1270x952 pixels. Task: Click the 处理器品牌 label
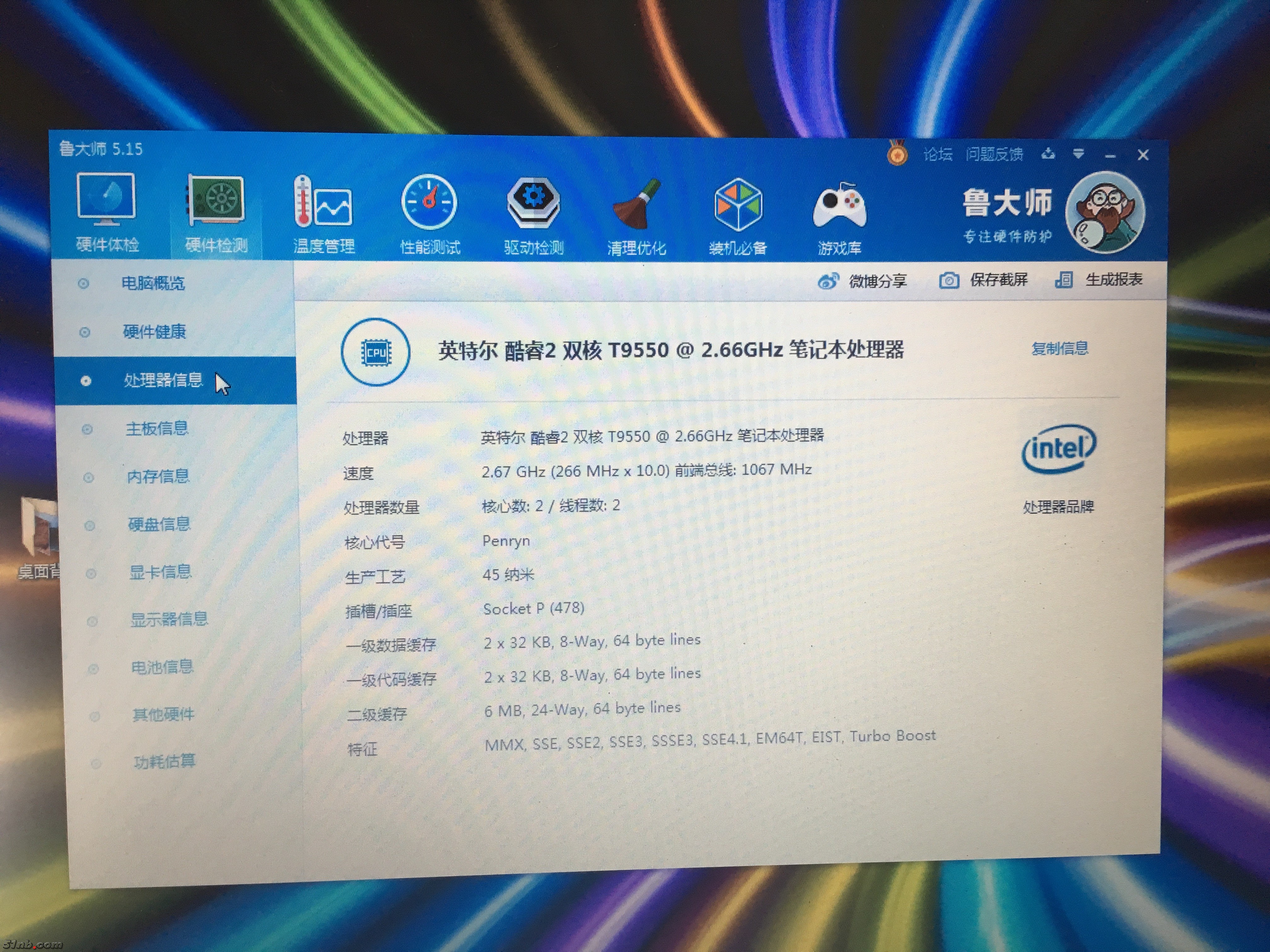click(x=1059, y=507)
